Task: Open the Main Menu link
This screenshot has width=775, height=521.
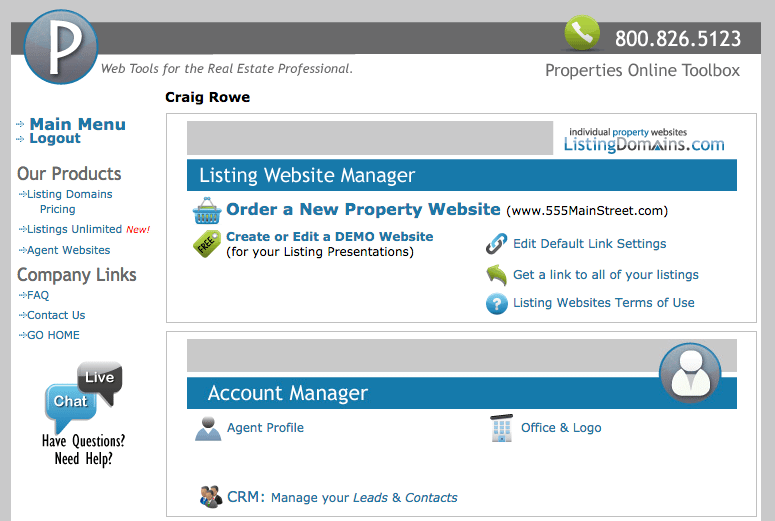Action: pyautogui.click(x=78, y=124)
